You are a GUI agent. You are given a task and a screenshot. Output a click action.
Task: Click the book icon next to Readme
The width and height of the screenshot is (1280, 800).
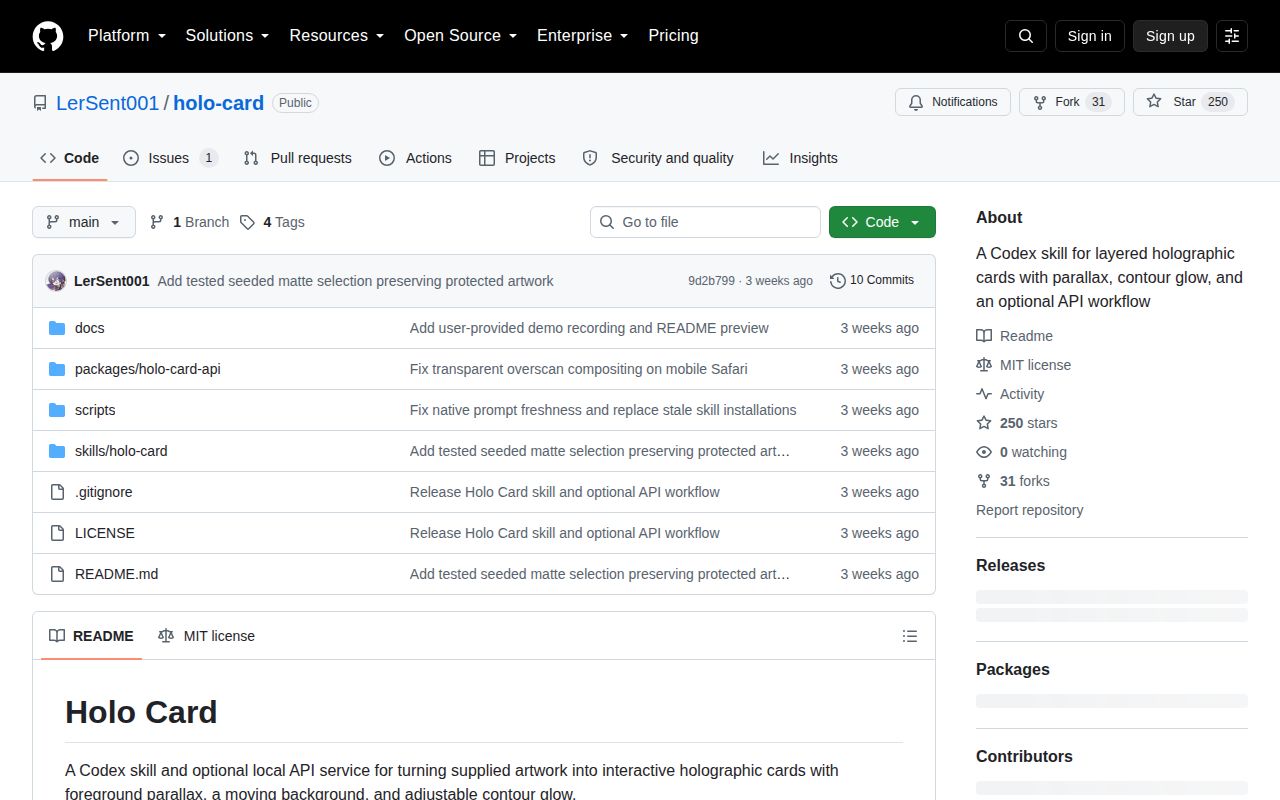tap(984, 336)
